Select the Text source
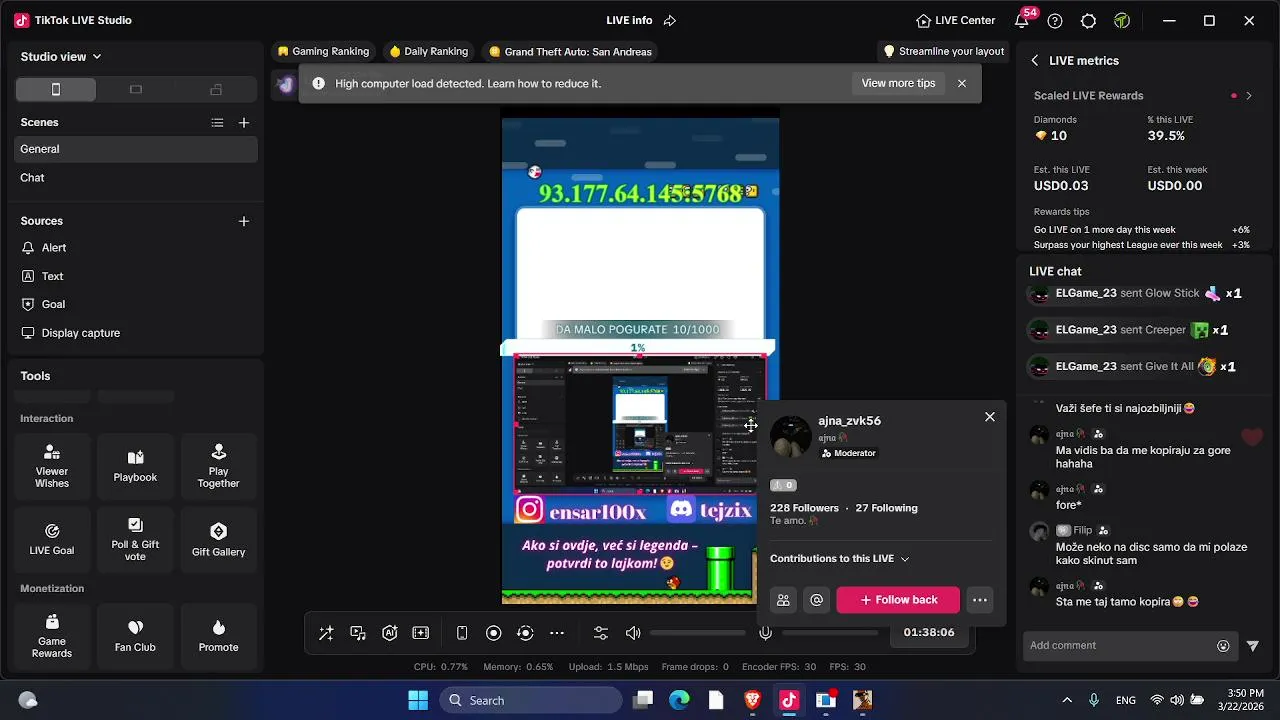 point(136,276)
